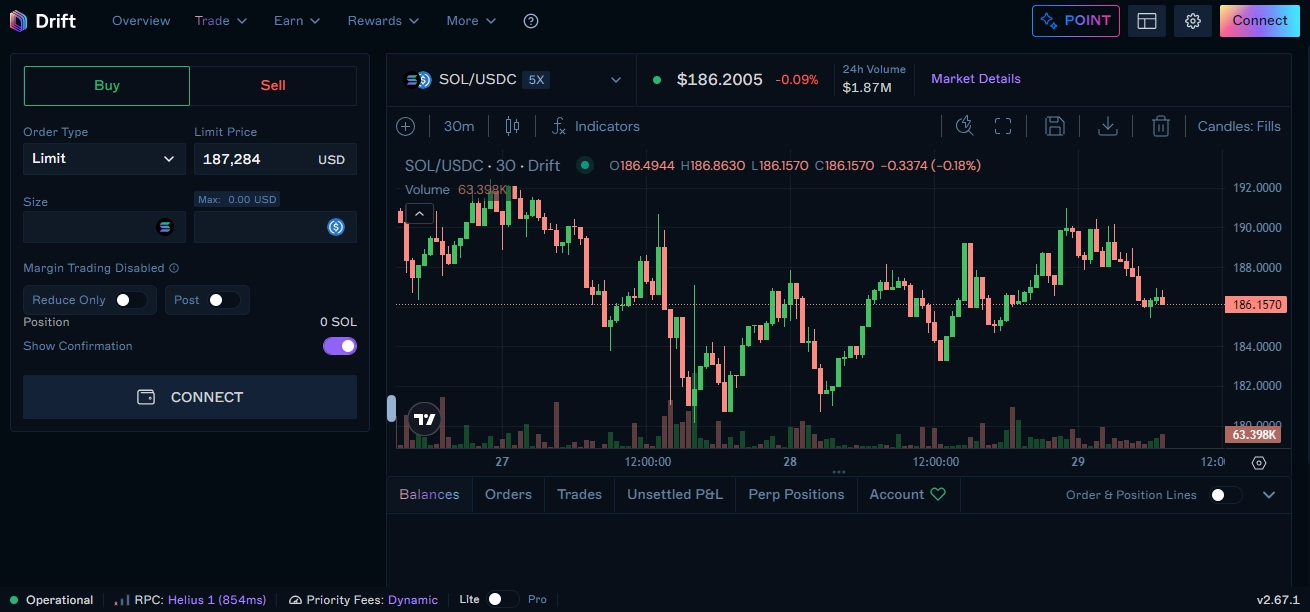Switch to the Perp Positions tab
Viewport: 1310px width, 612px height.
click(x=796, y=494)
